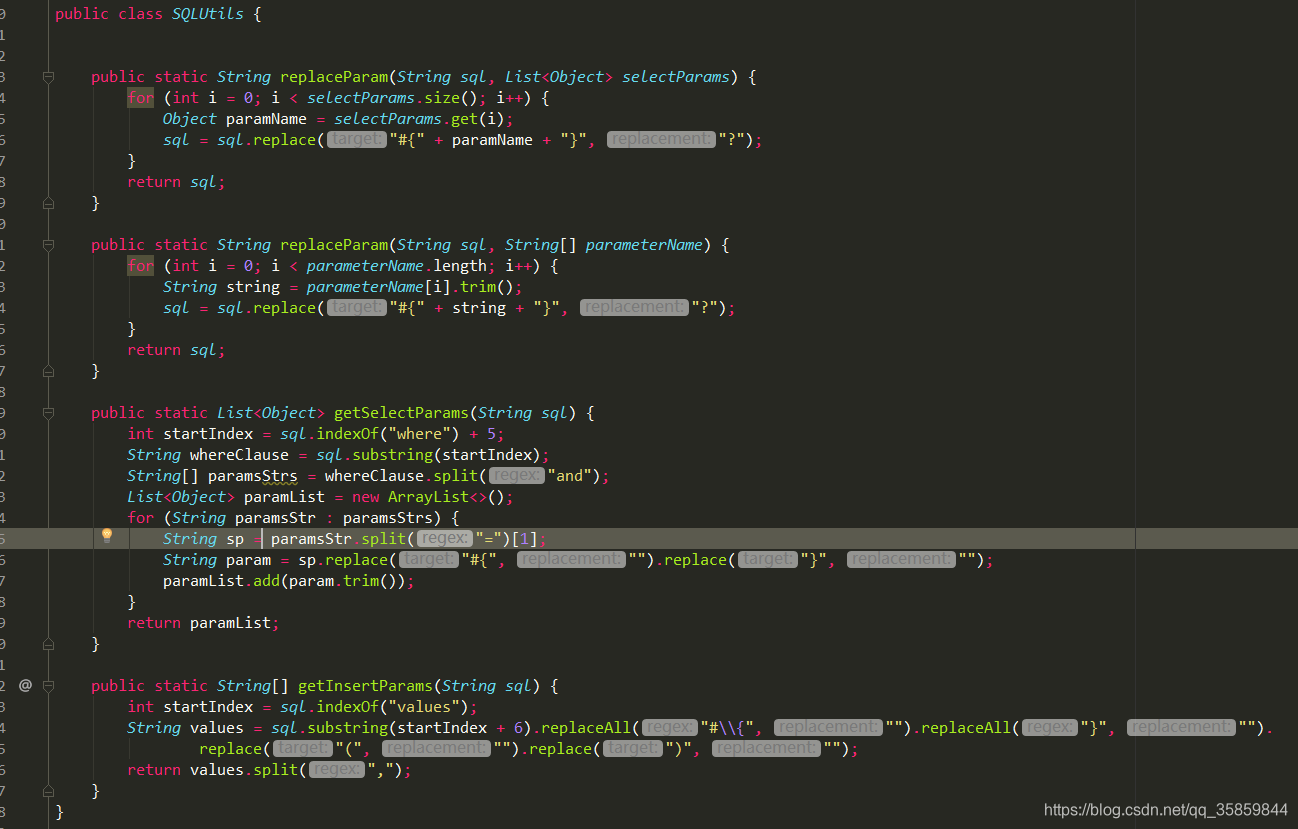The width and height of the screenshot is (1298, 829).
Task: Click regex hint before "#\\{" in replaceAll
Action: [670, 728]
